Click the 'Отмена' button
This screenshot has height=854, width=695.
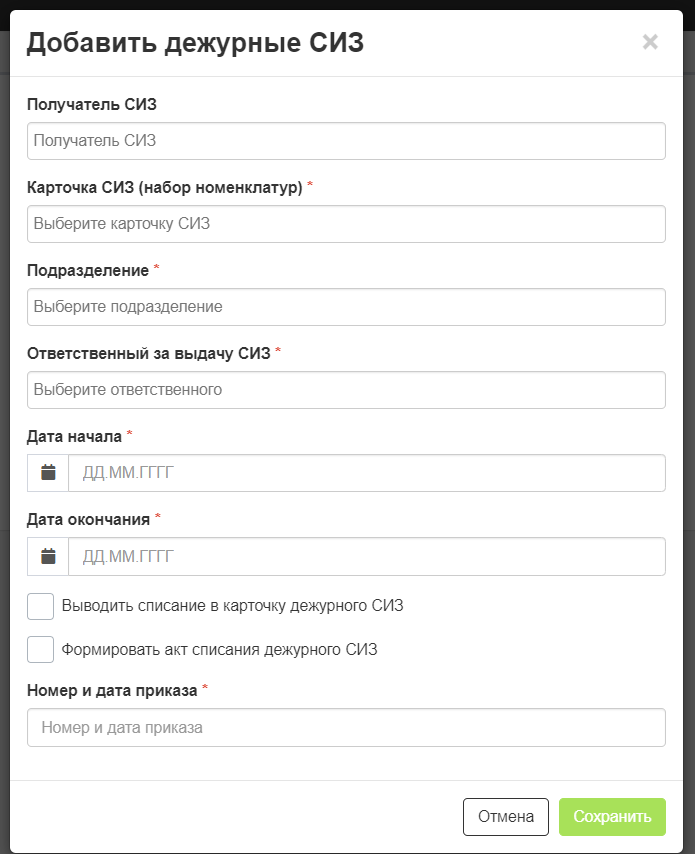505,816
